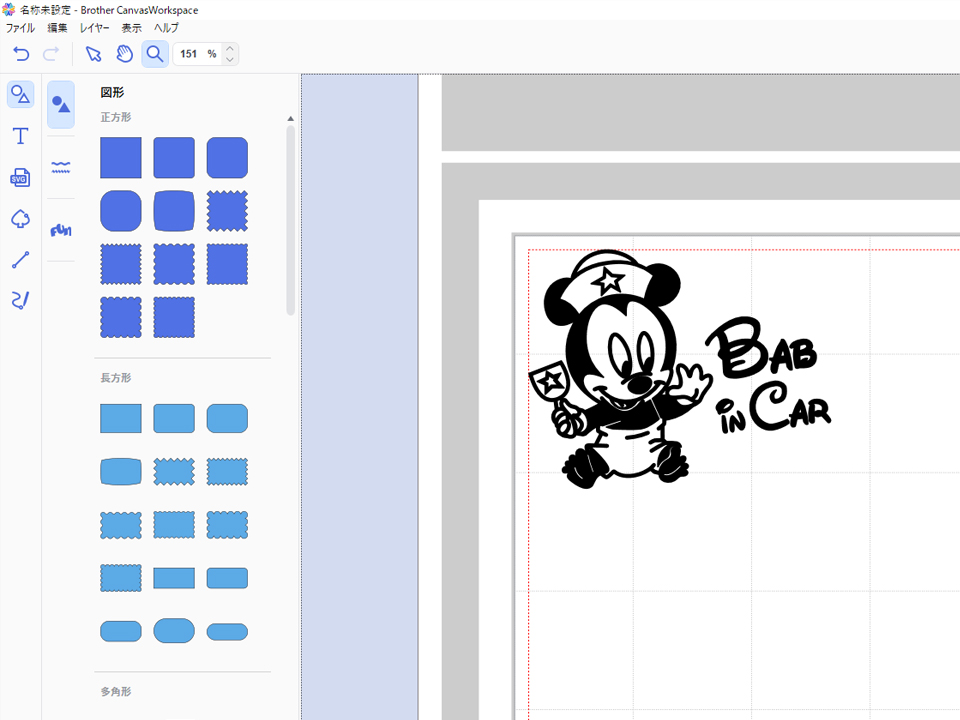Insert the strongly rounded square, top row
Viewport: 960px width, 720px height.
227,157
